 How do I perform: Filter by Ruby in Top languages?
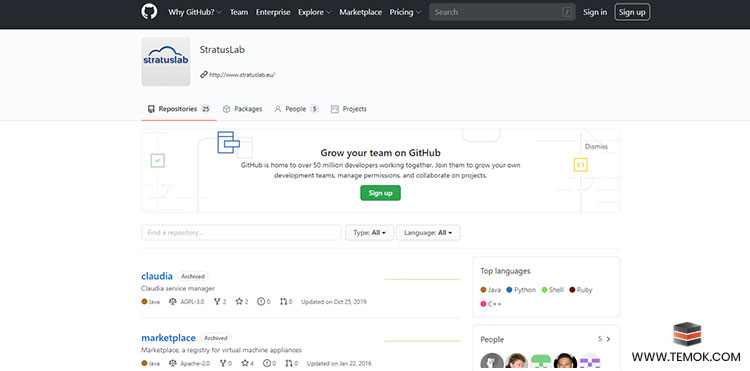coord(581,290)
